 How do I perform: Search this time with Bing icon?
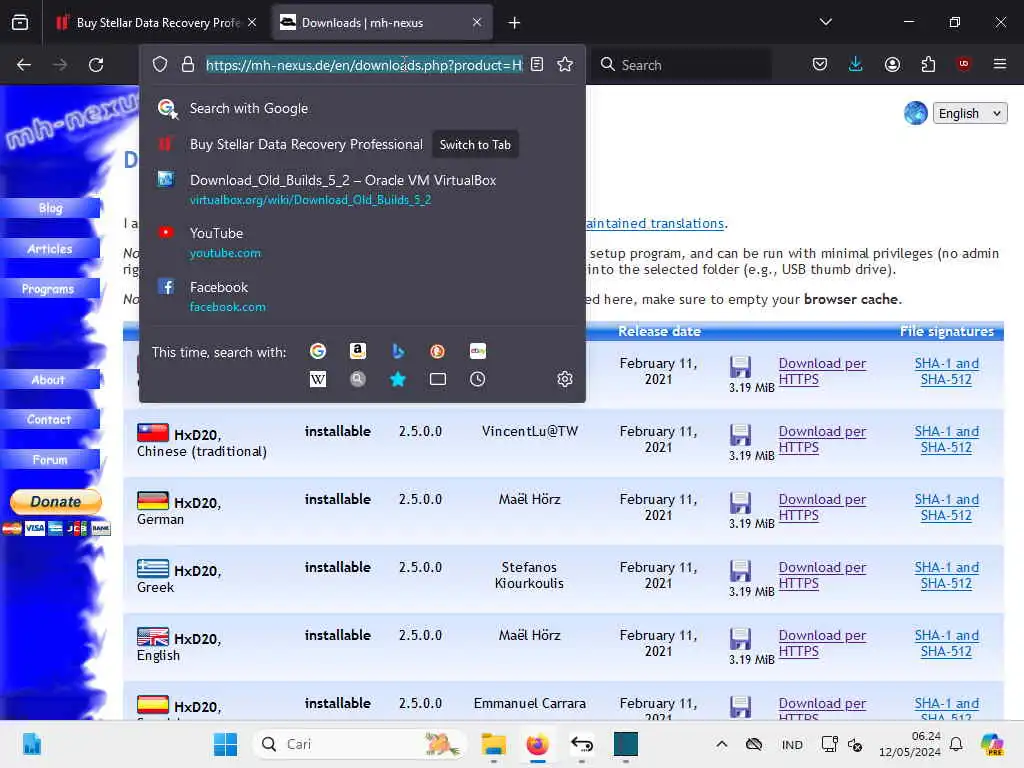point(398,351)
